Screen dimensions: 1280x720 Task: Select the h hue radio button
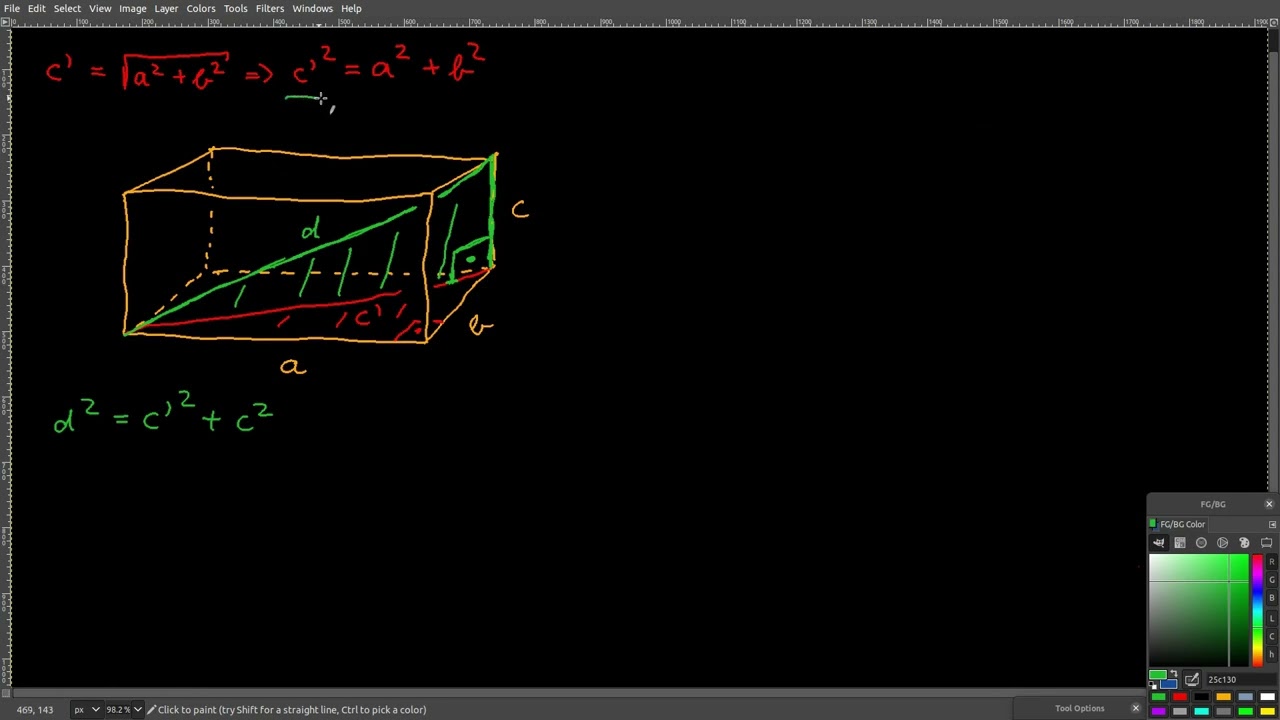(1272, 654)
